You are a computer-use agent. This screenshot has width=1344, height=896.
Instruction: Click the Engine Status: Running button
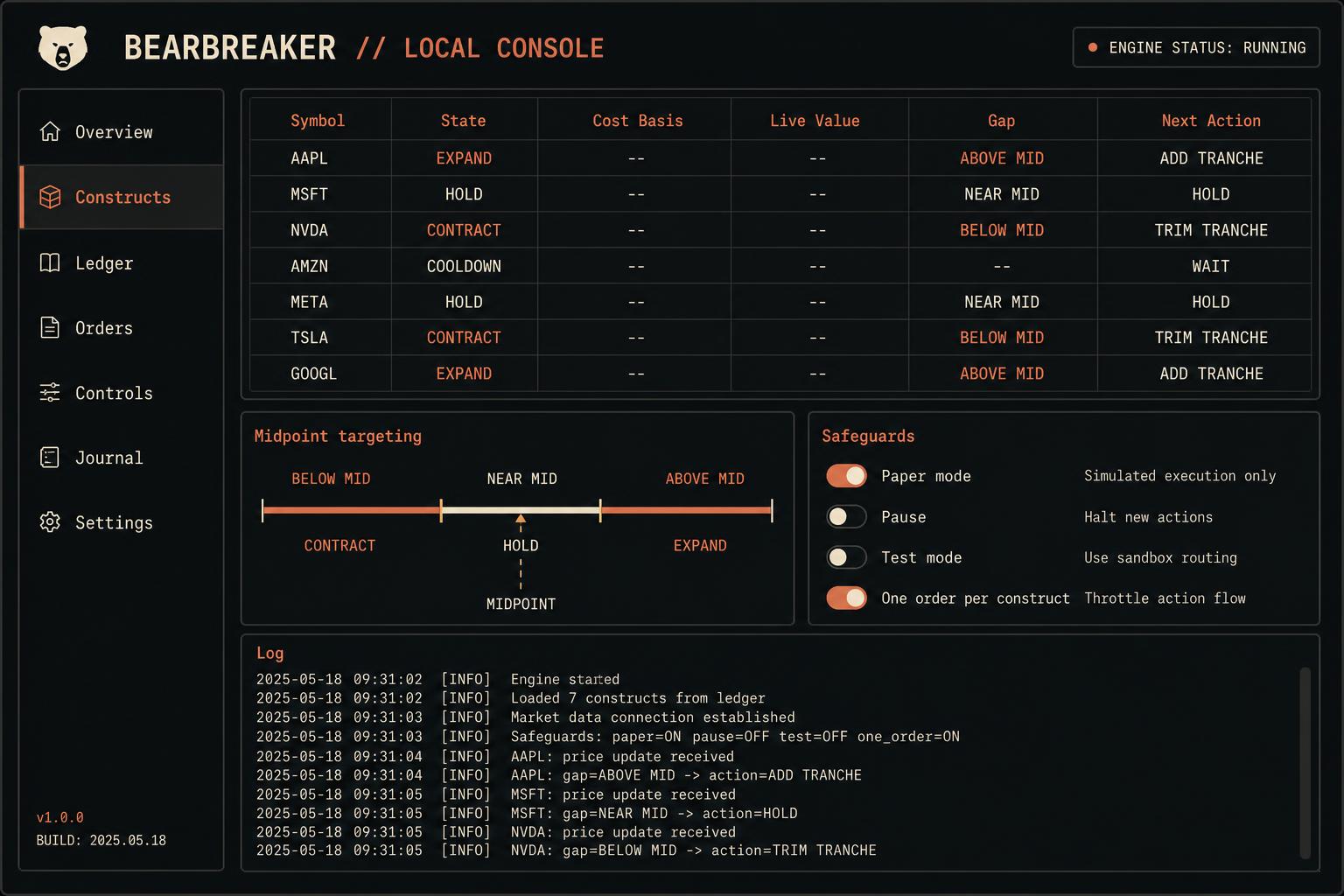point(1196,47)
